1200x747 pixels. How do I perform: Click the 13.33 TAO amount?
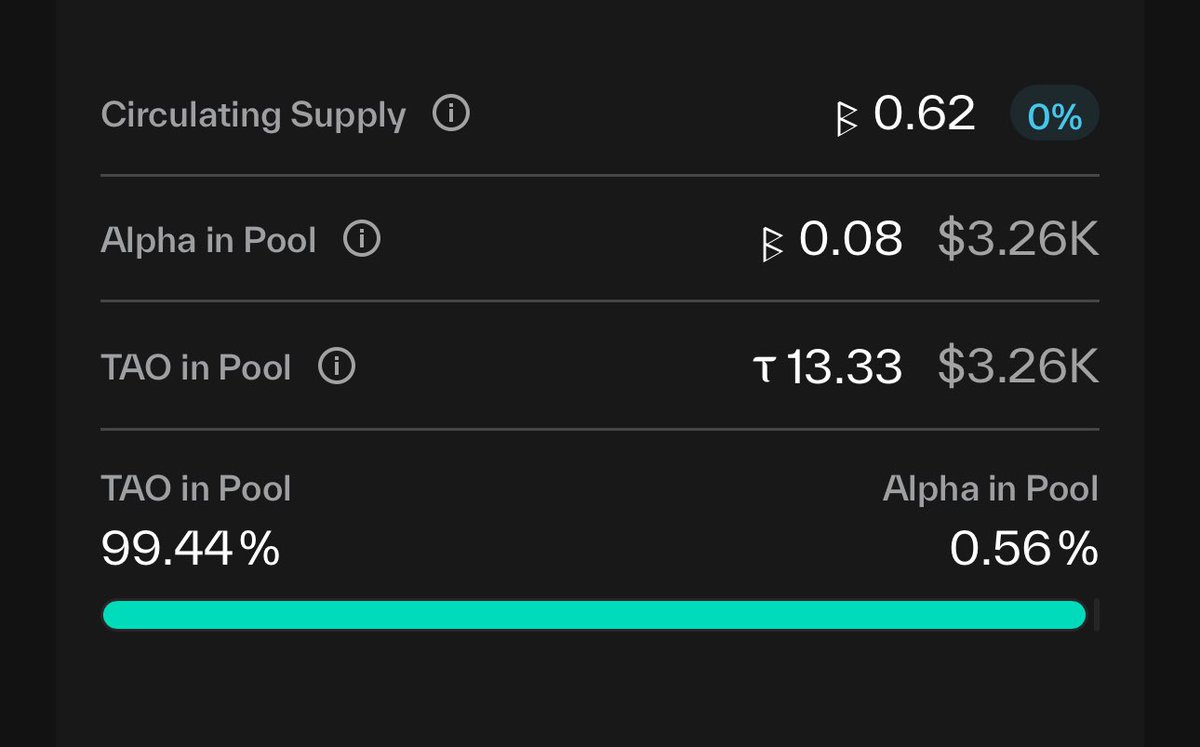coord(845,366)
